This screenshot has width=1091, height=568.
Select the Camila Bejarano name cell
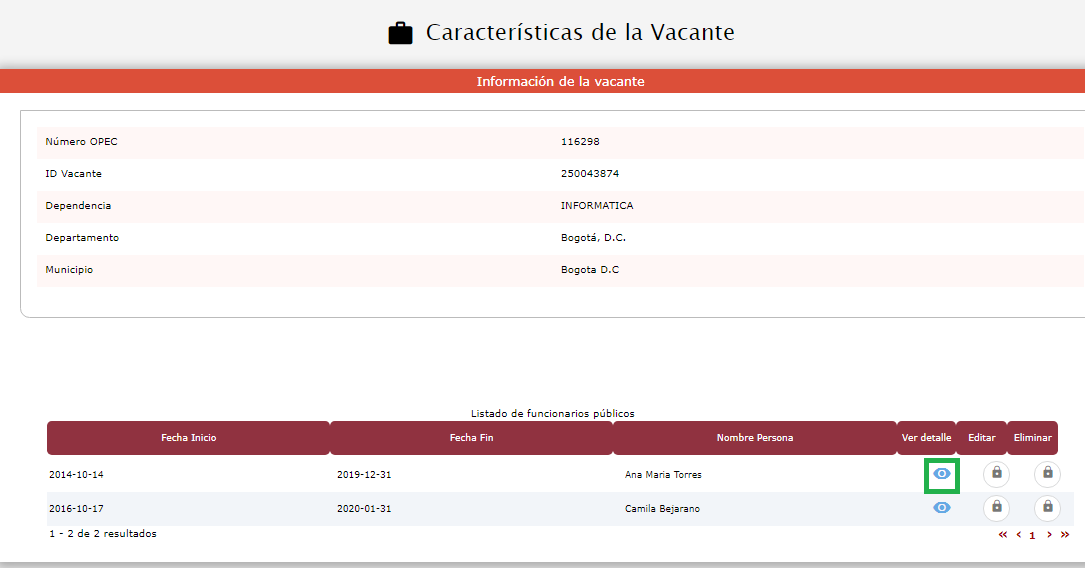662,509
